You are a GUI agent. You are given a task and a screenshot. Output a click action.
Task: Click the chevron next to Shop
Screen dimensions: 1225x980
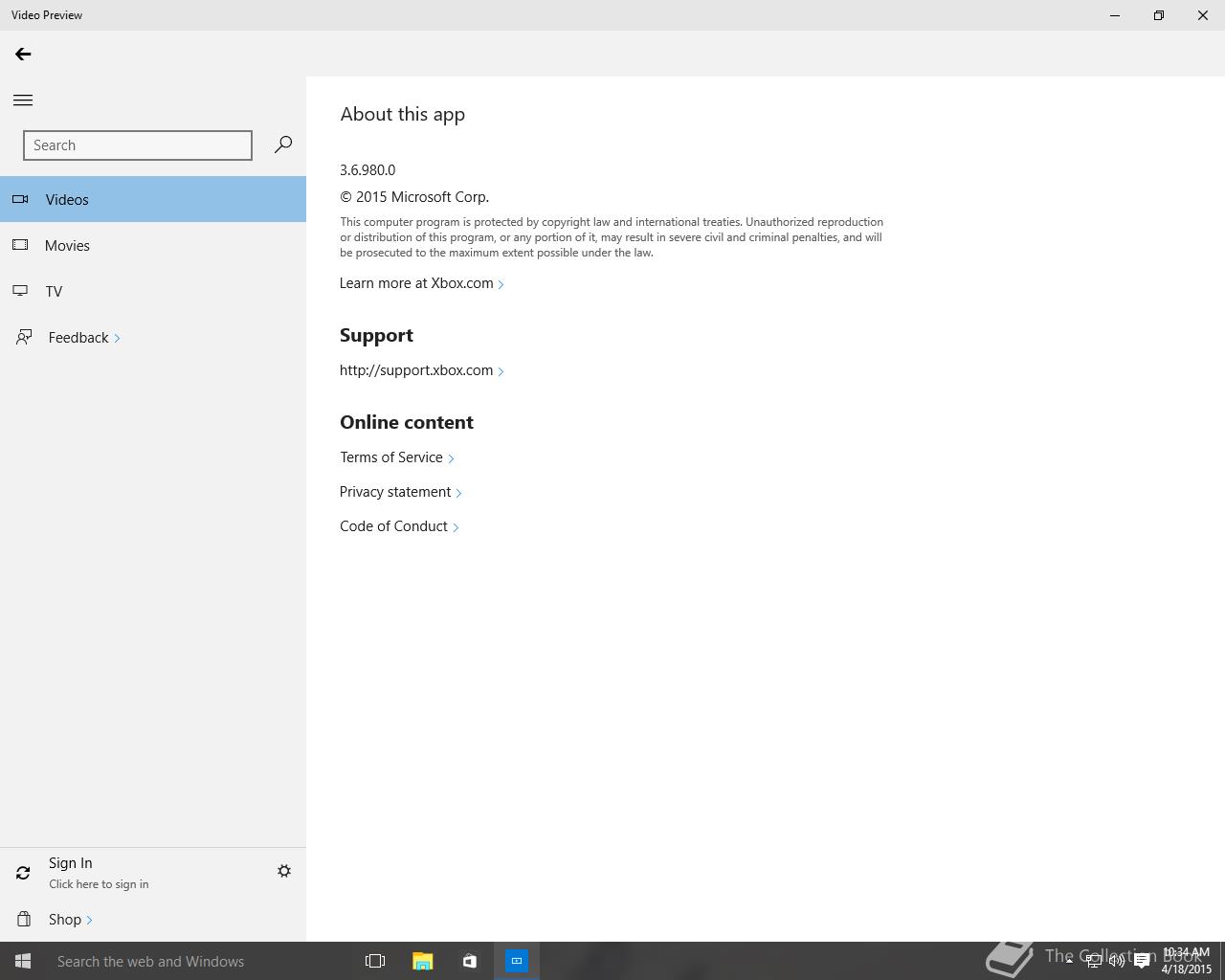point(89,921)
